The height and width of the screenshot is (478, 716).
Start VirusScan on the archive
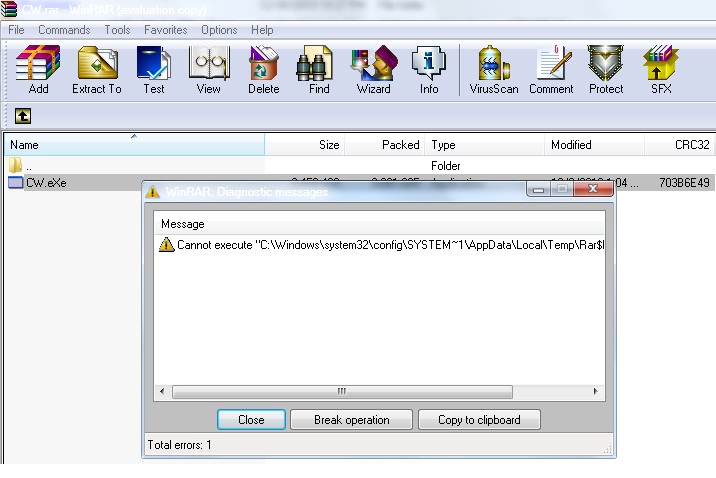point(494,70)
